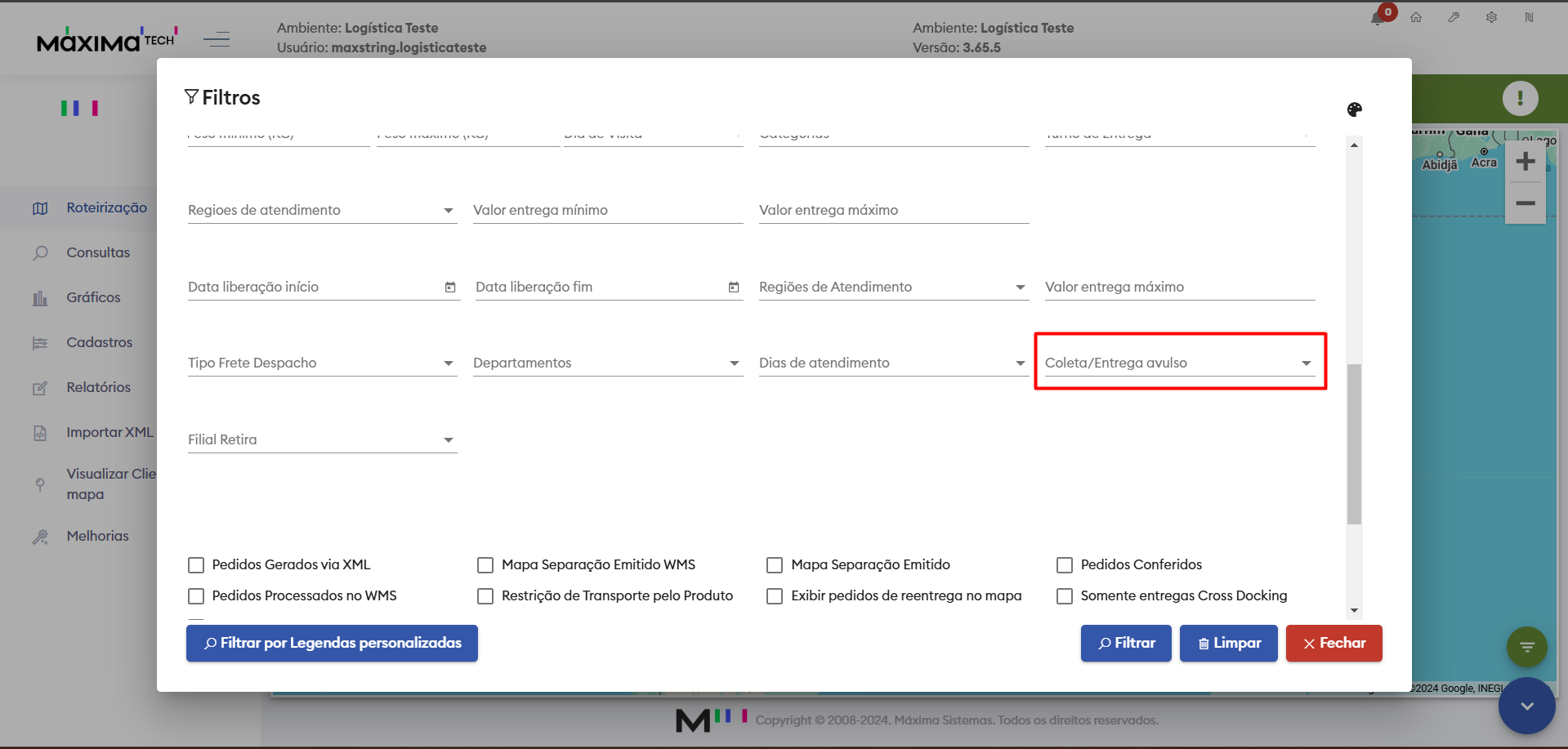Apply filters with Filtrar button
Screen dimensions: 1568x749
click(1126, 644)
